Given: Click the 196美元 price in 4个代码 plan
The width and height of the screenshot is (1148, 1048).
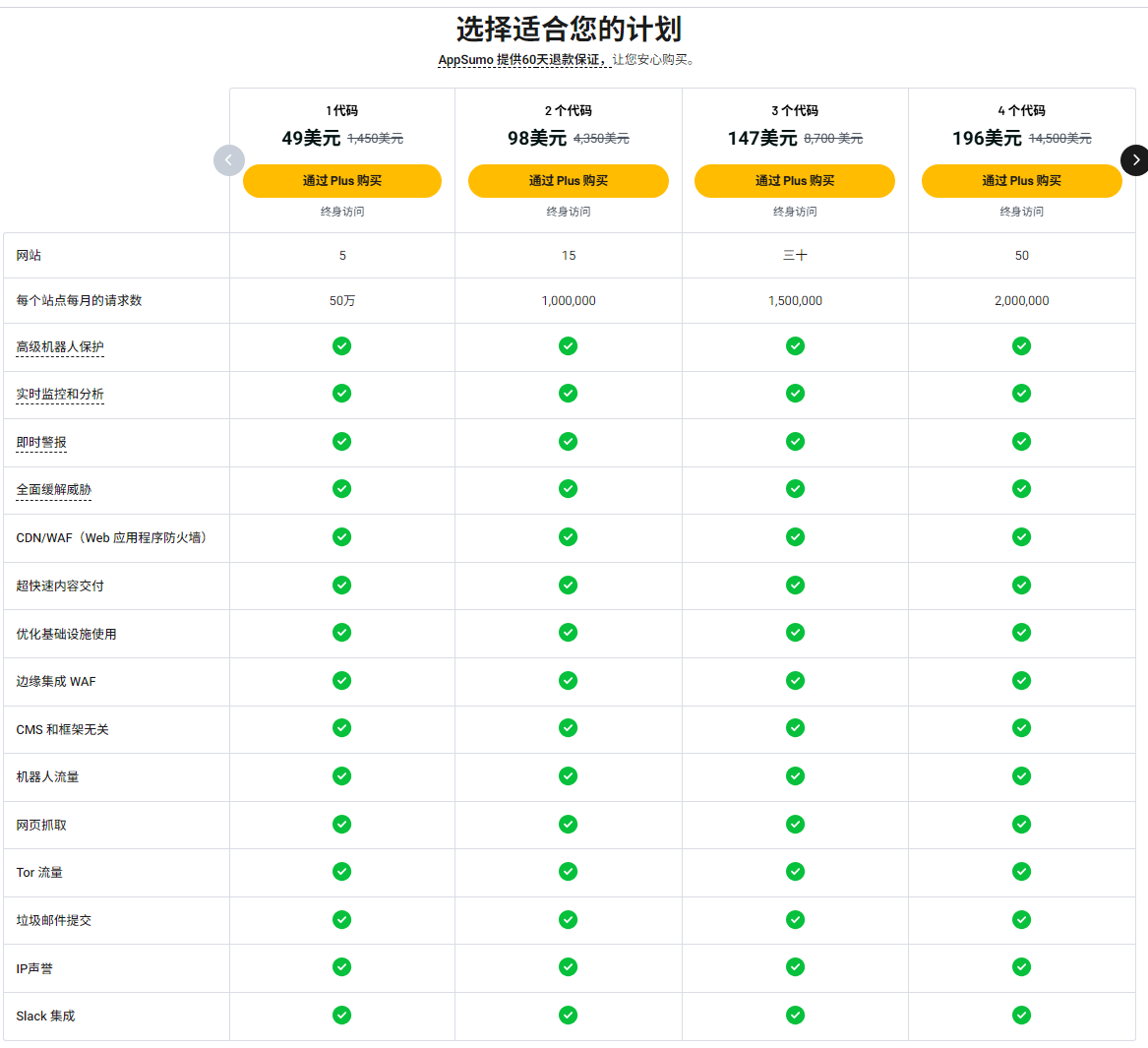Looking at the screenshot, I should pos(987,139).
